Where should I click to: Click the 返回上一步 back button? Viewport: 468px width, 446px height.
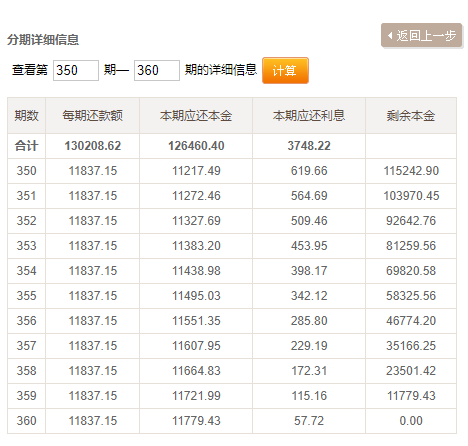tap(421, 35)
